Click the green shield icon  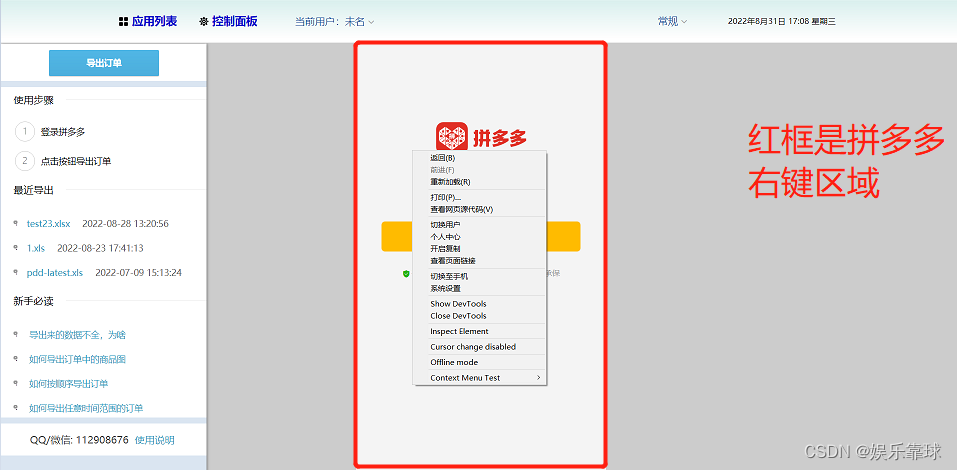click(x=406, y=273)
